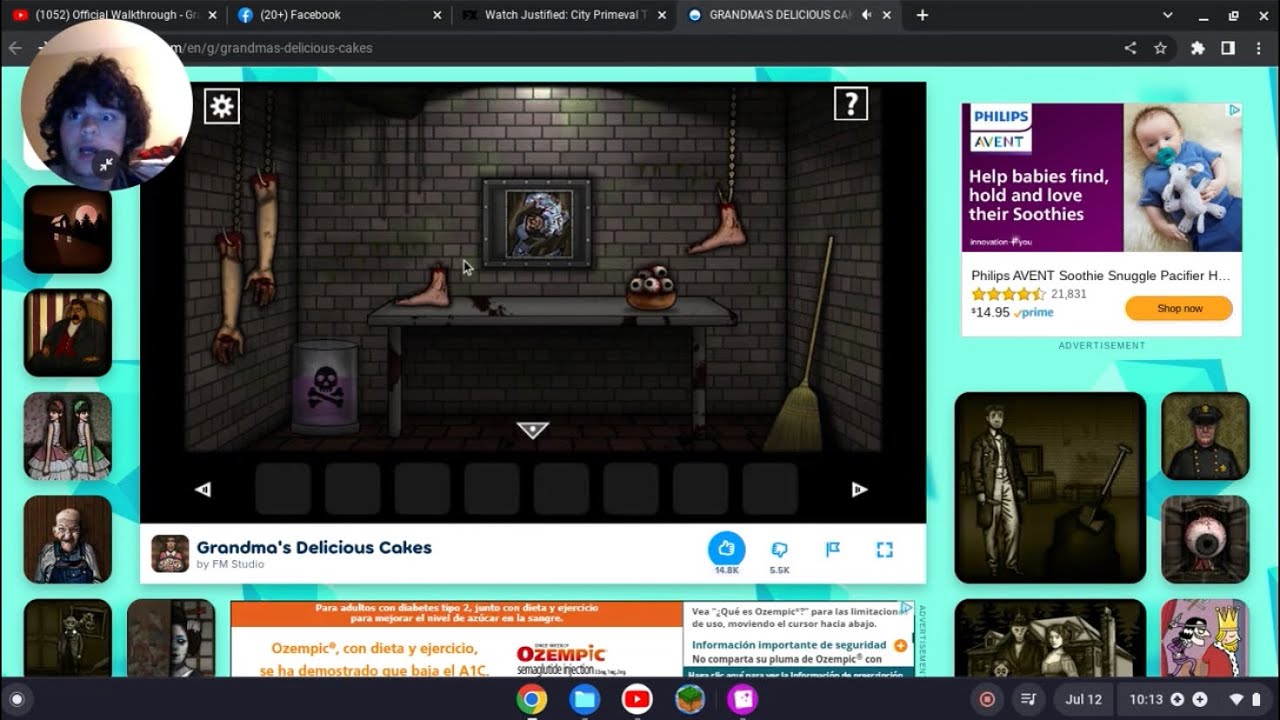Viewport: 1280px width, 720px height.
Task: Open Información importante de seguridad link
Action: click(789, 646)
